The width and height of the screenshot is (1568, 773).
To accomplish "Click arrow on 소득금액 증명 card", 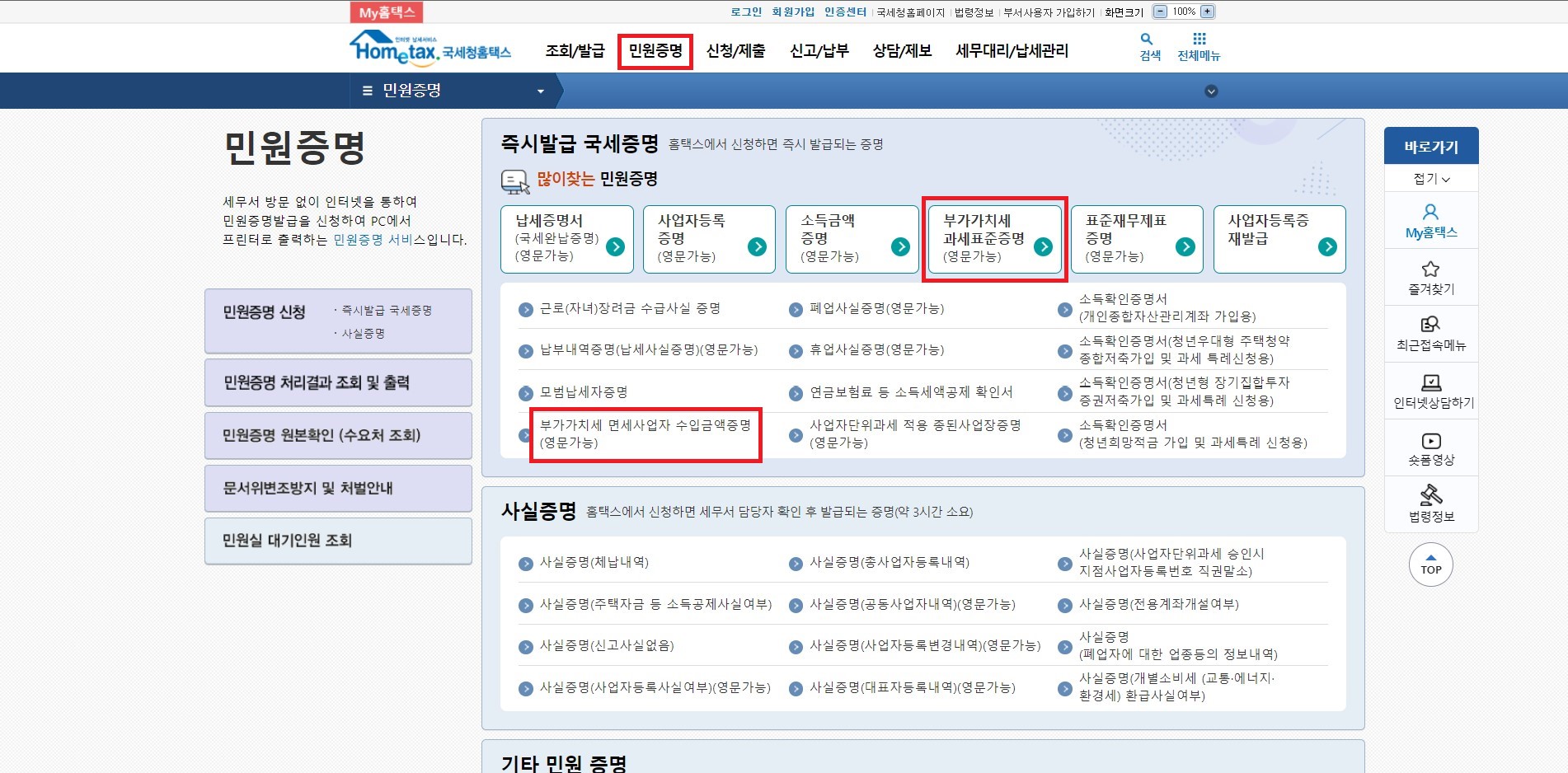I will 900,246.
